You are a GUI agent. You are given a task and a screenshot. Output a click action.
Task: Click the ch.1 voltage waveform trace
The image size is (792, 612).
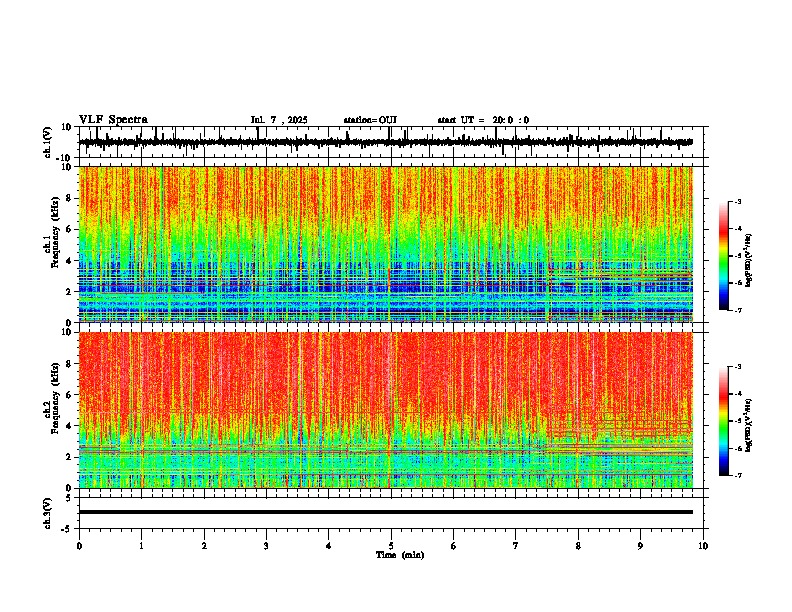click(x=386, y=142)
